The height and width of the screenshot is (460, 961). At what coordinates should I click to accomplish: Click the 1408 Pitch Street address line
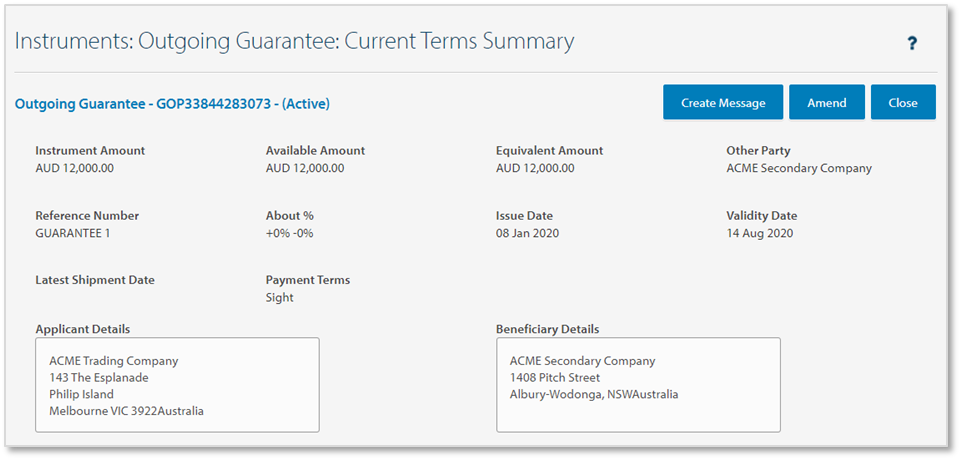(555, 378)
